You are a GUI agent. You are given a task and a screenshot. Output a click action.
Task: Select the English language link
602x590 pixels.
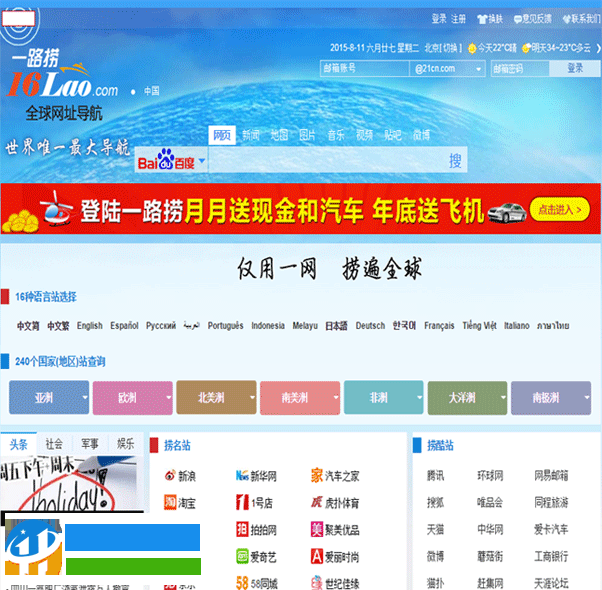click(x=89, y=326)
